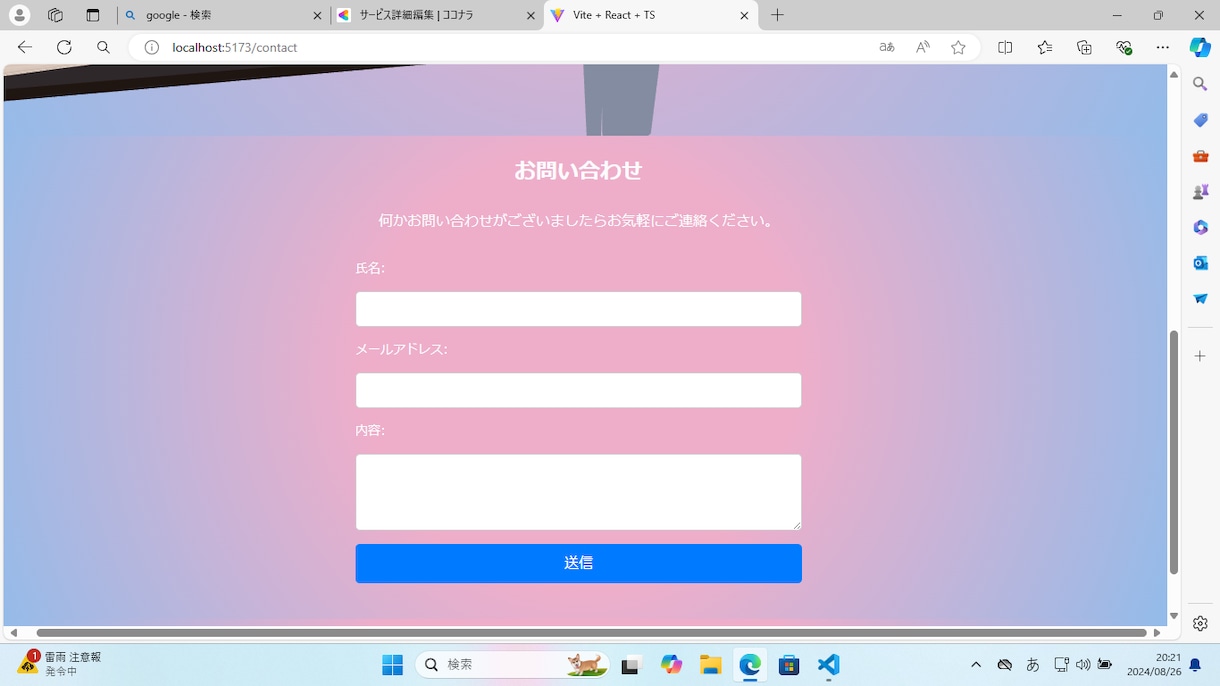Open Collections panel
Viewport: 1220px width, 686px height.
coord(1084,47)
